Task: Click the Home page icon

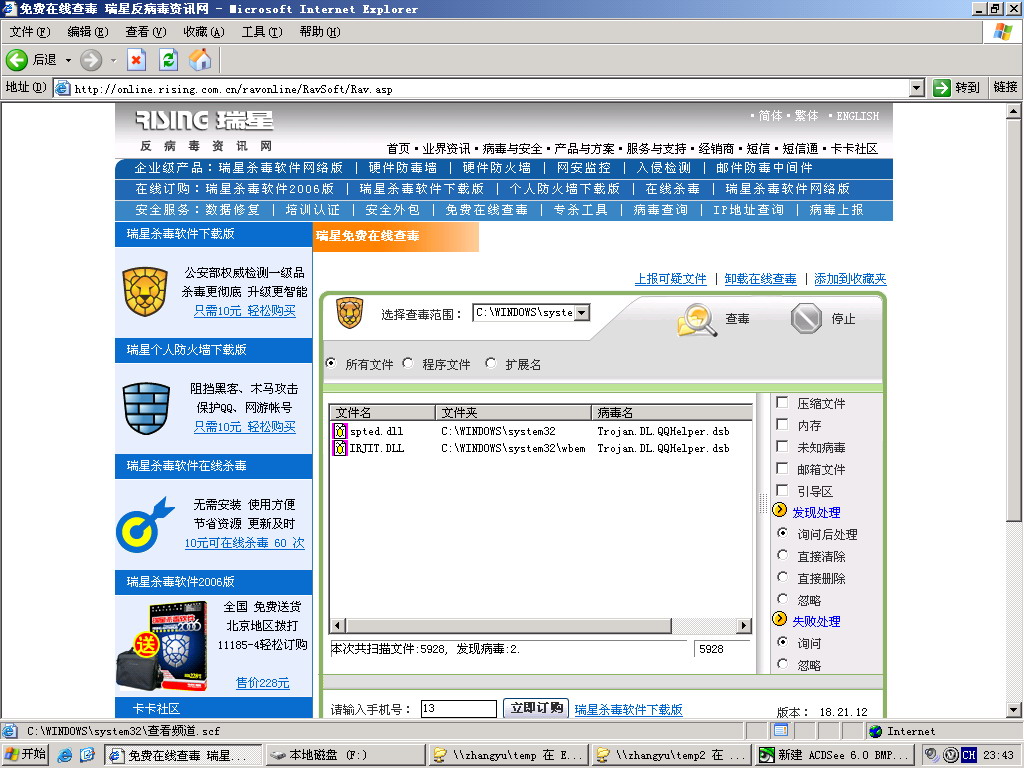Action: [x=200, y=60]
